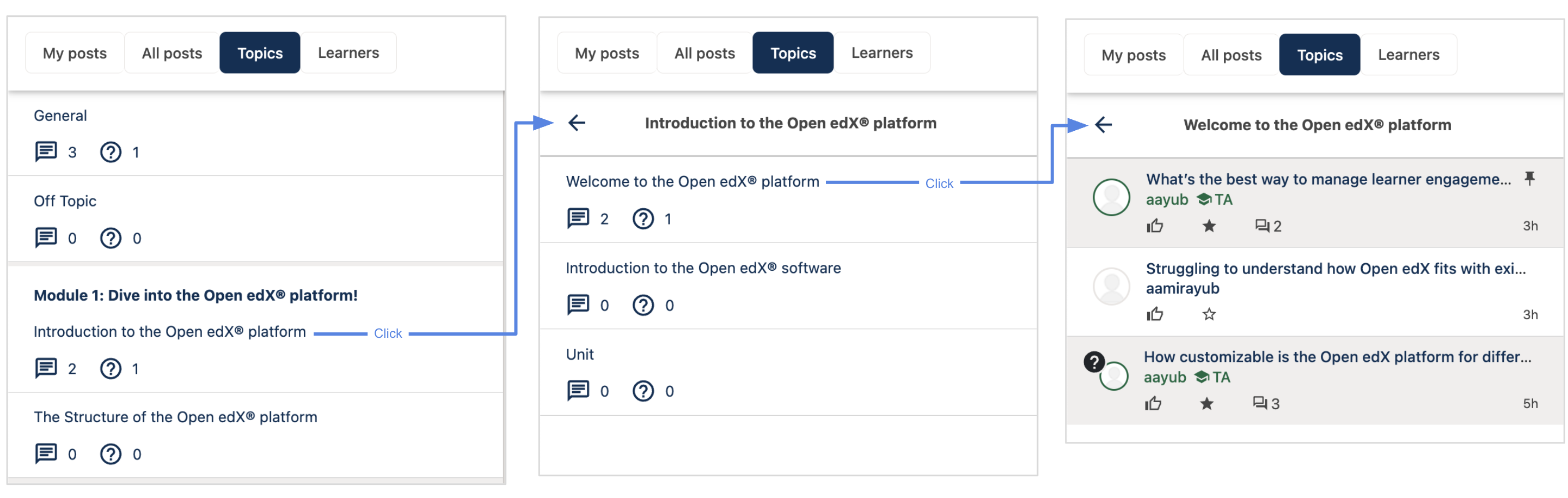
Task: Open Welcome to the Open edX platform subtopic
Action: pos(692,182)
